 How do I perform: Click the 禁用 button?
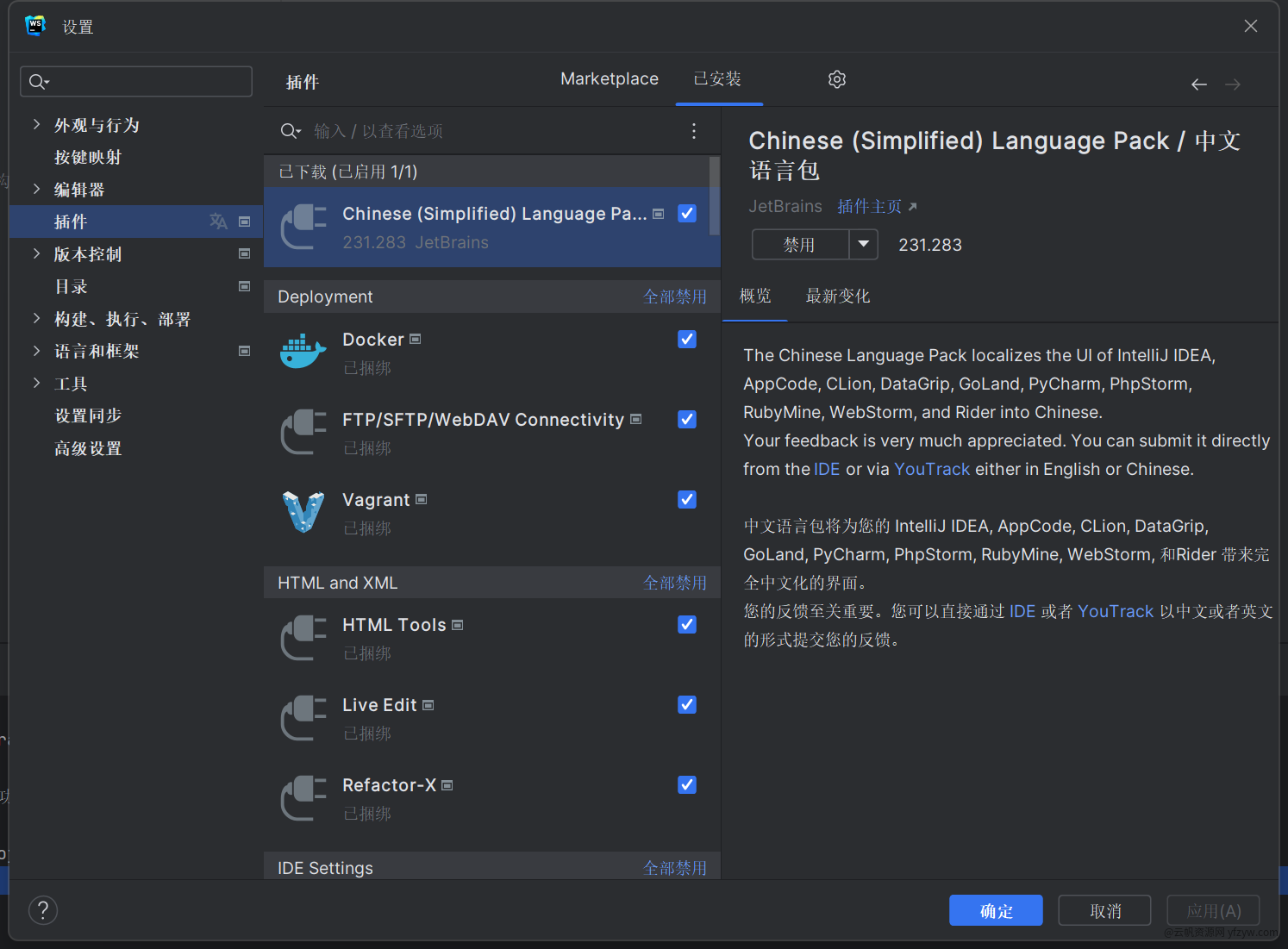(800, 244)
